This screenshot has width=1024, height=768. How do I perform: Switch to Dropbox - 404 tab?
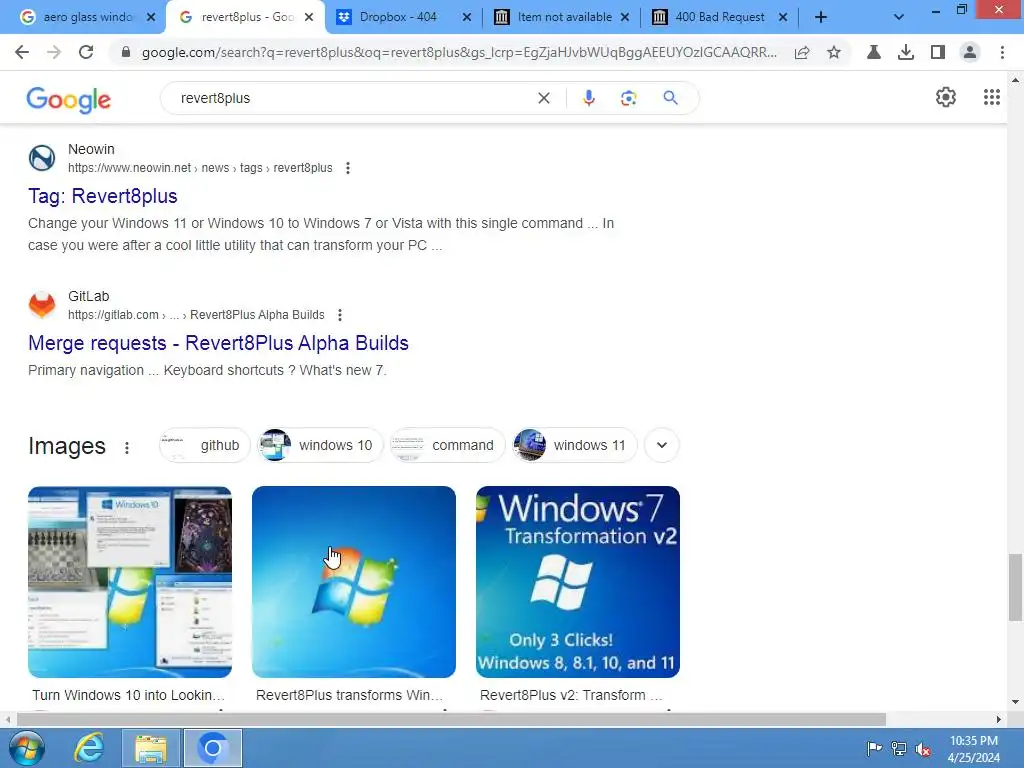tap(398, 17)
